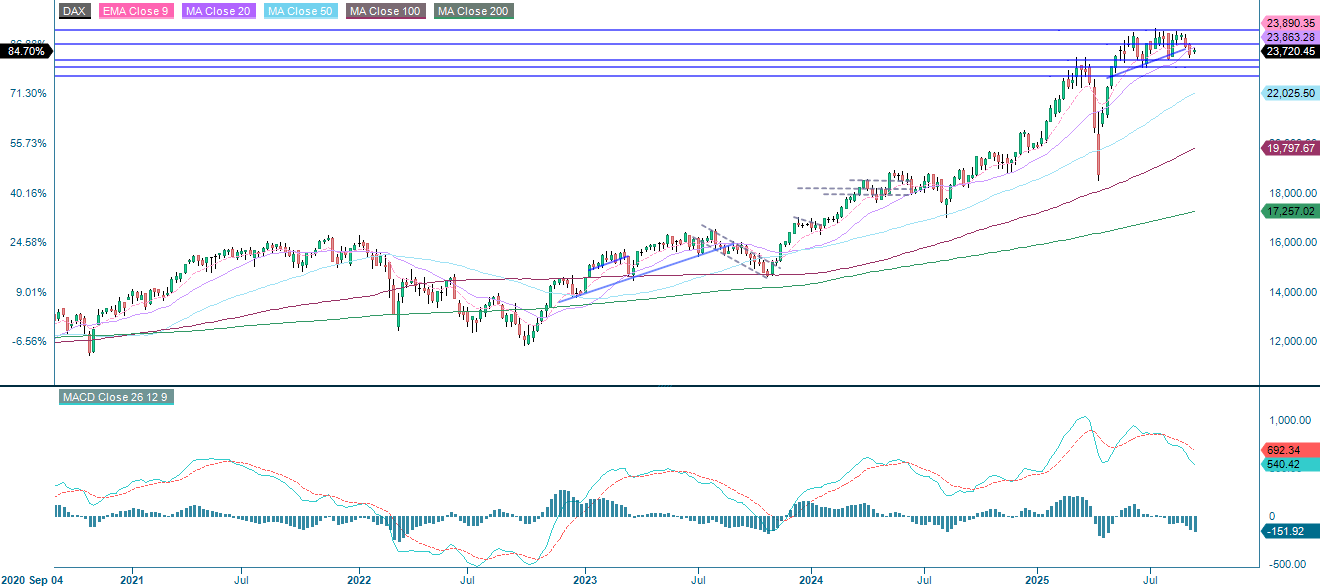Select the green 17,257.02 price marker
The image size is (1320, 587).
1289,211
